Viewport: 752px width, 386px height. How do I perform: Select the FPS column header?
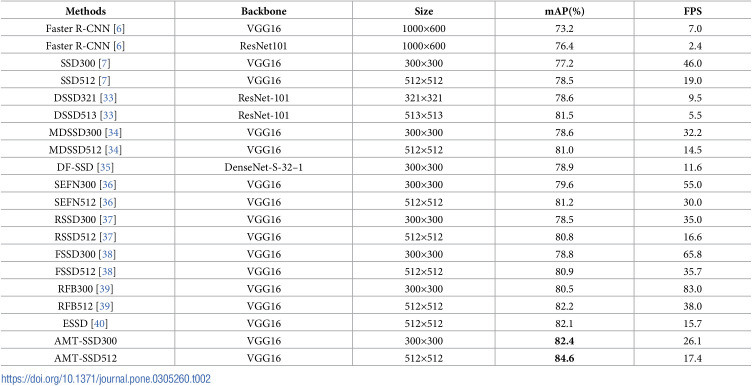693,11
